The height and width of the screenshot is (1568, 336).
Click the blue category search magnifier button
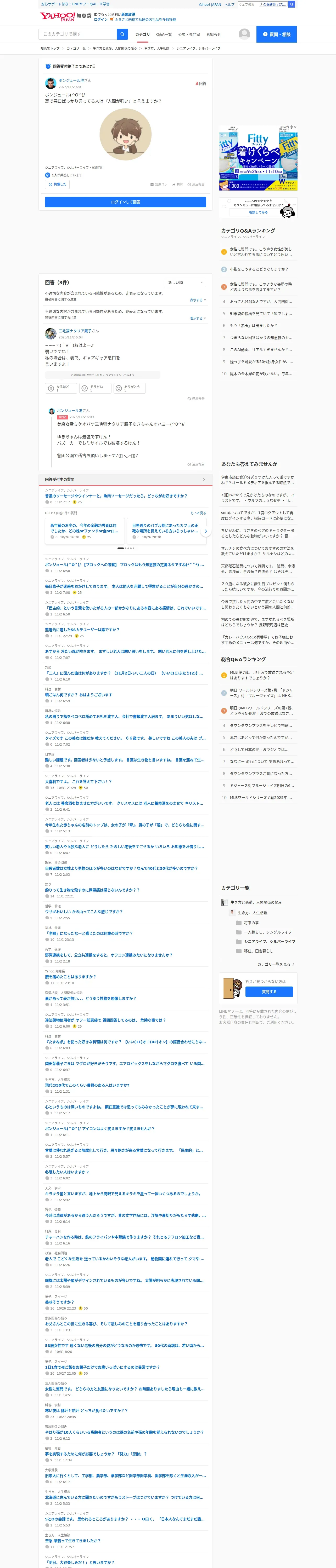coord(122,34)
